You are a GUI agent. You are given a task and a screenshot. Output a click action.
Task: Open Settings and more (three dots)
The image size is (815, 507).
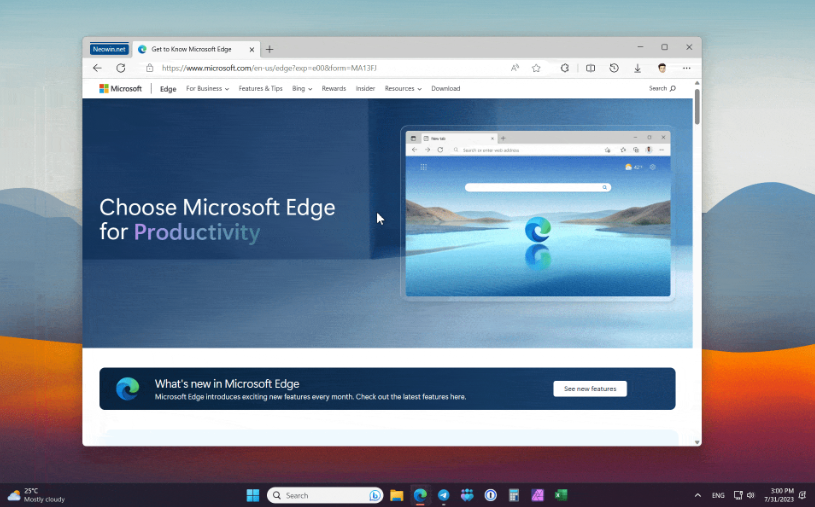point(687,68)
